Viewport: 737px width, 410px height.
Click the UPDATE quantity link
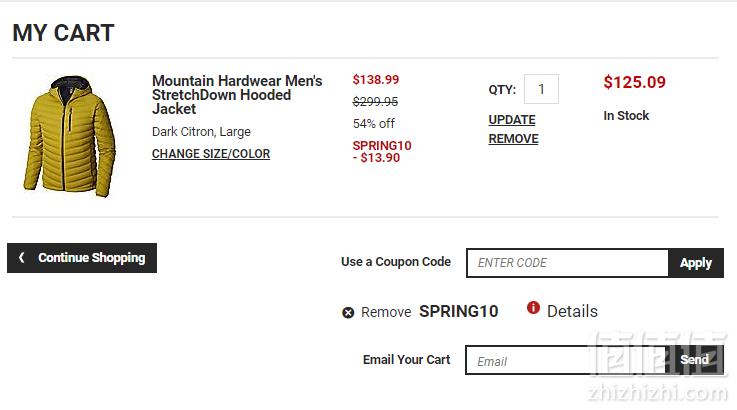(x=512, y=120)
